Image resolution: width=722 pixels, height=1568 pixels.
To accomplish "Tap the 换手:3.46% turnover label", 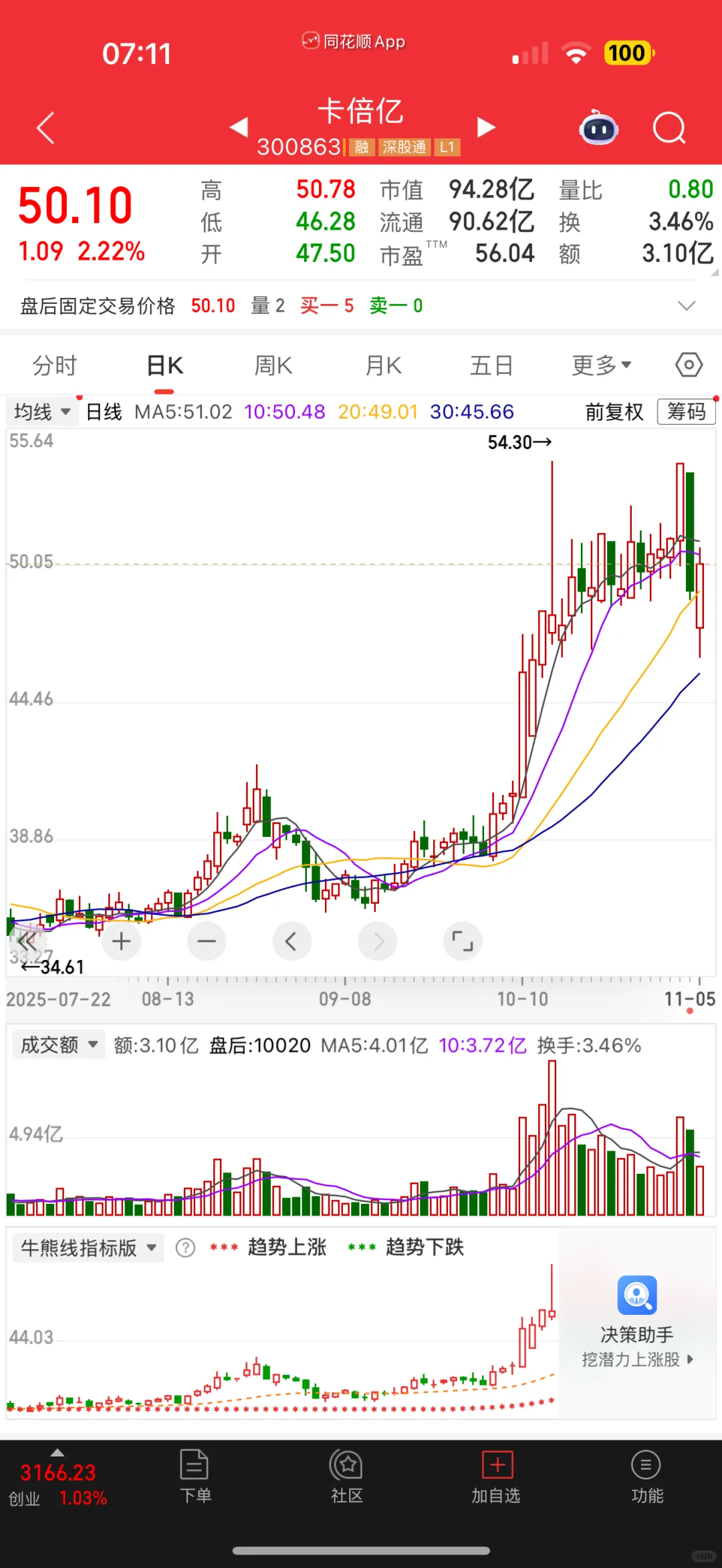I will click(589, 1045).
